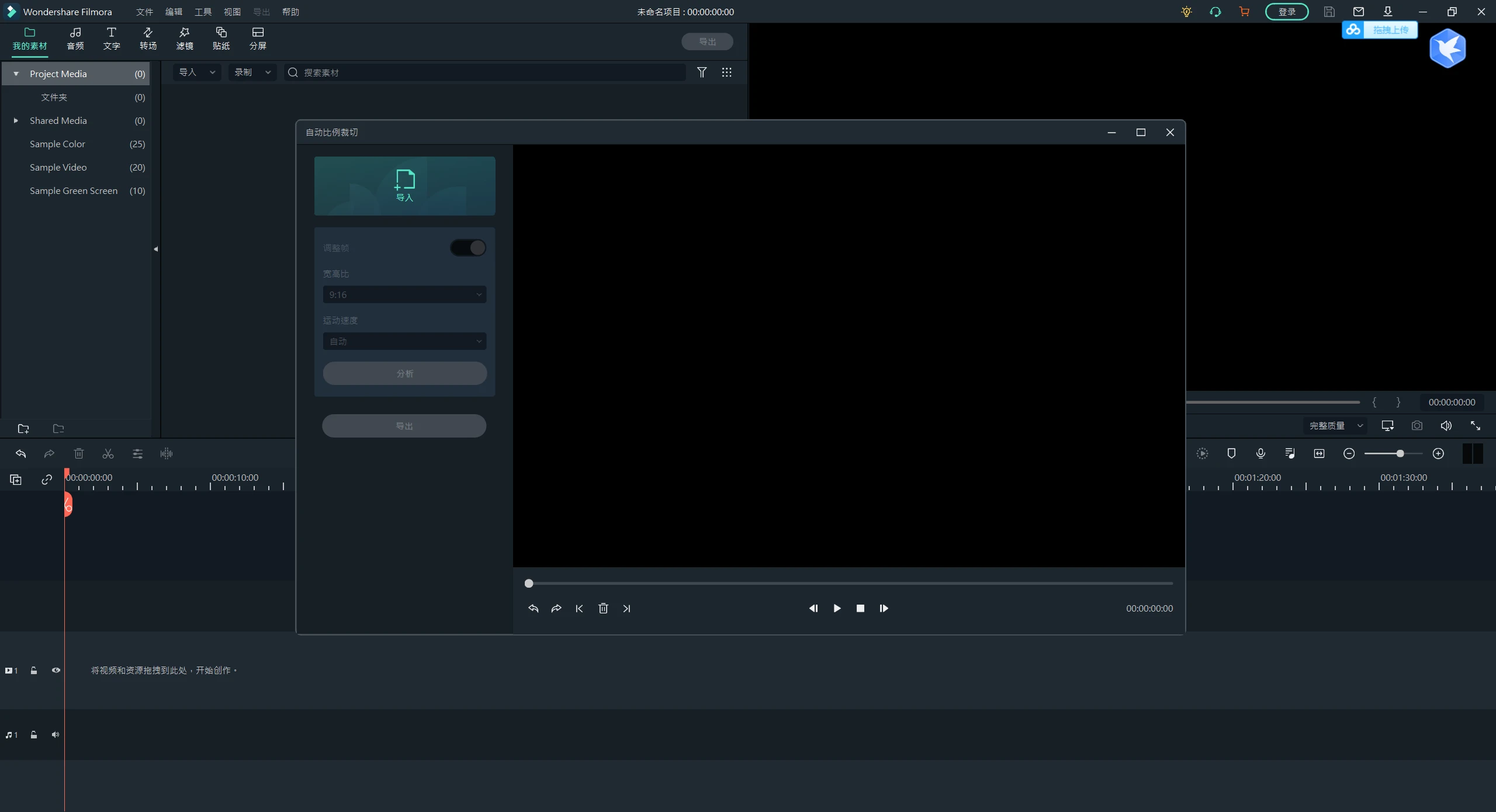Click the snapshot camera icon
The height and width of the screenshot is (812, 1496).
pos(1417,426)
